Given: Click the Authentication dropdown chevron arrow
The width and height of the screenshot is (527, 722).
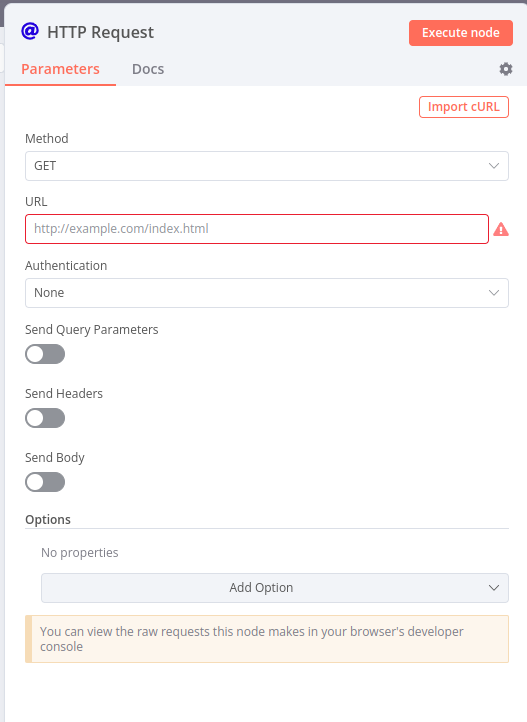Looking at the screenshot, I should [x=494, y=293].
